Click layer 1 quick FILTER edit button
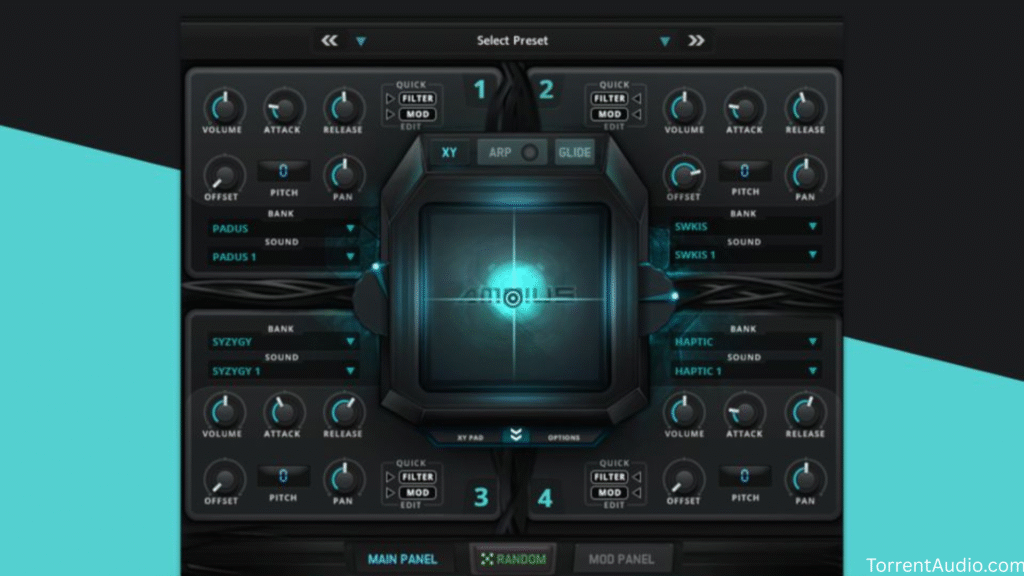 [x=415, y=99]
